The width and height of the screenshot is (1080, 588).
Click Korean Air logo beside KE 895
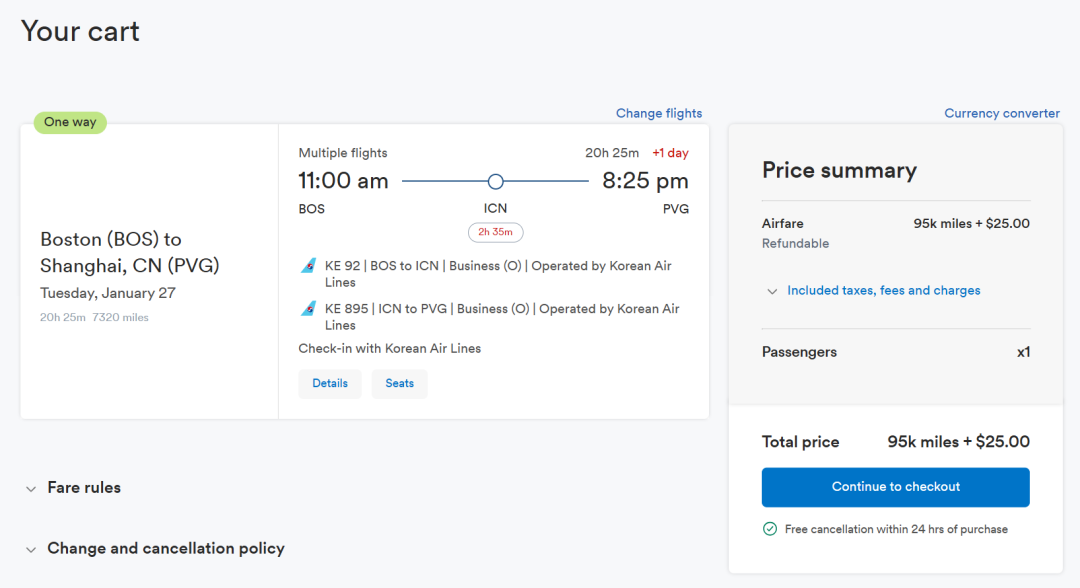coord(309,309)
